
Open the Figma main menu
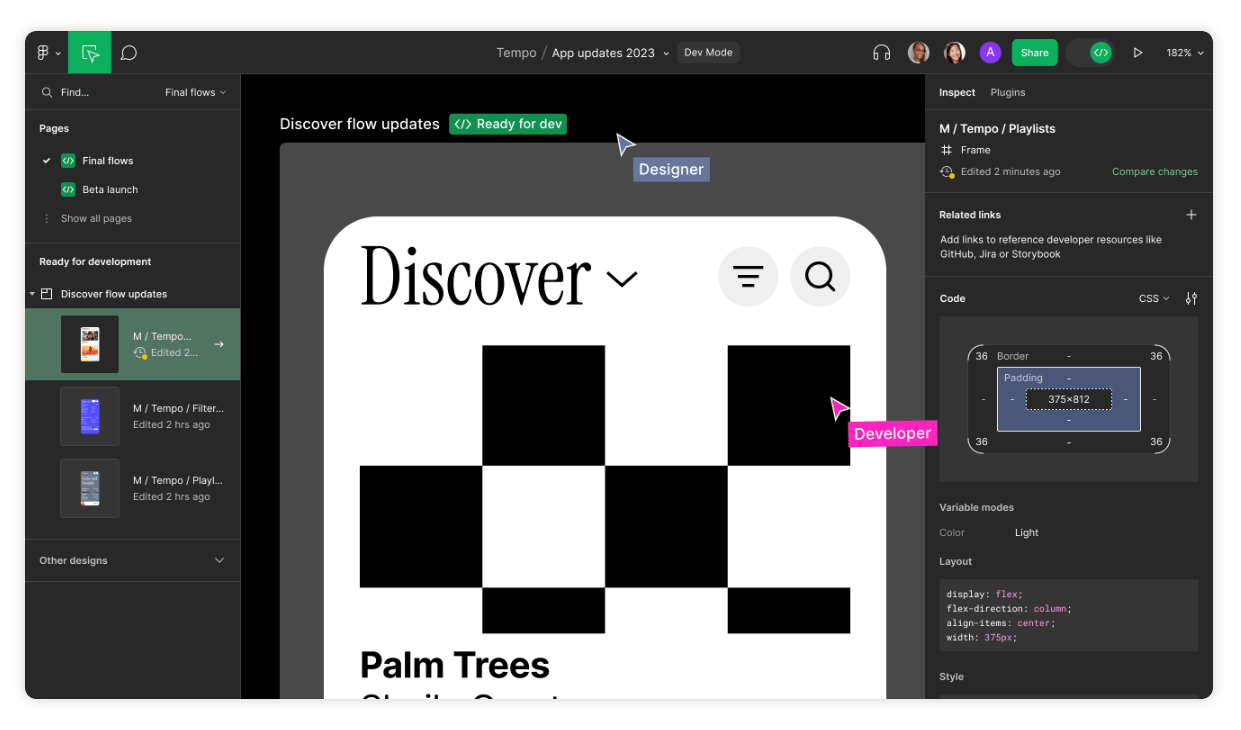(47, 53)
